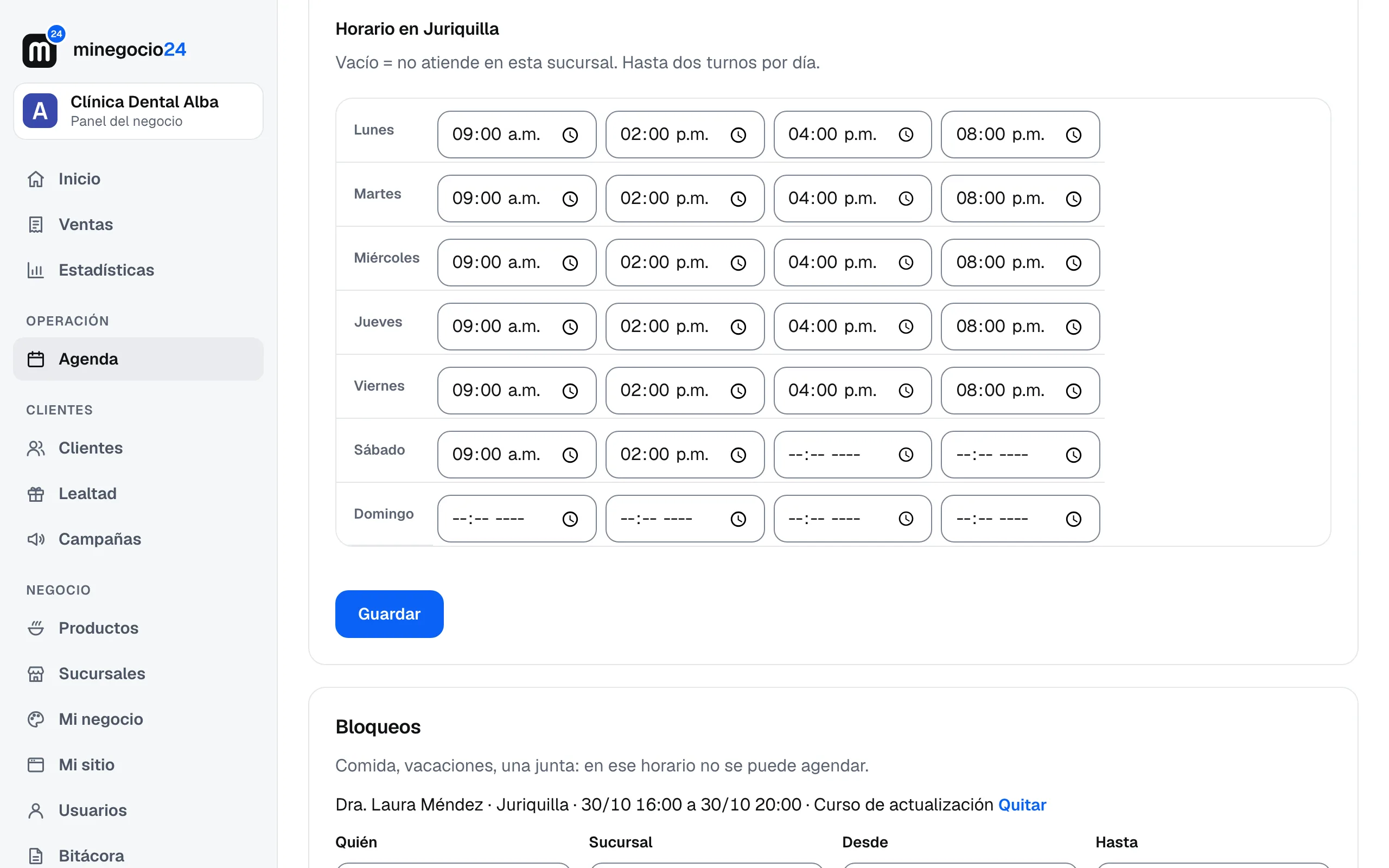Click the Clientes people icon

click(36, 448)
